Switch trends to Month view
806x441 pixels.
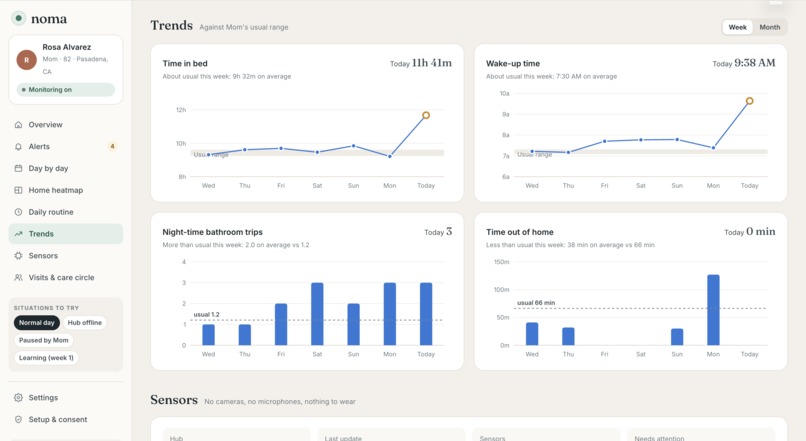770,27
